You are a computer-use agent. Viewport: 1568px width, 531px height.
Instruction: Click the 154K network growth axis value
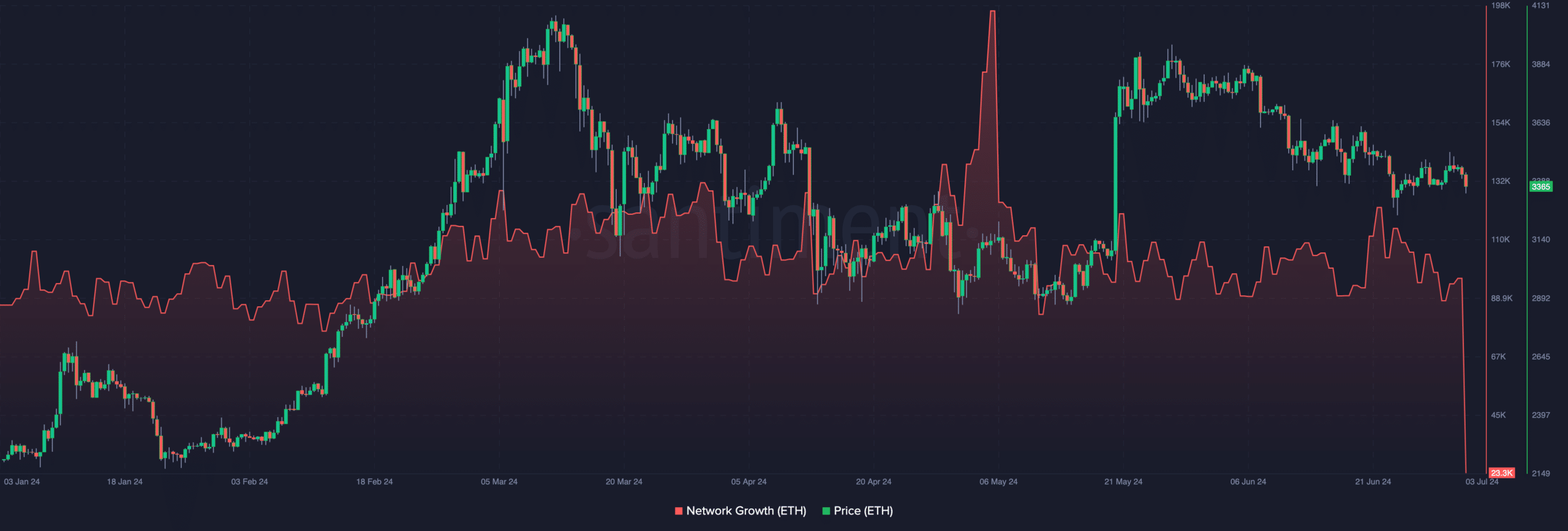click(x=1501, y=122)
